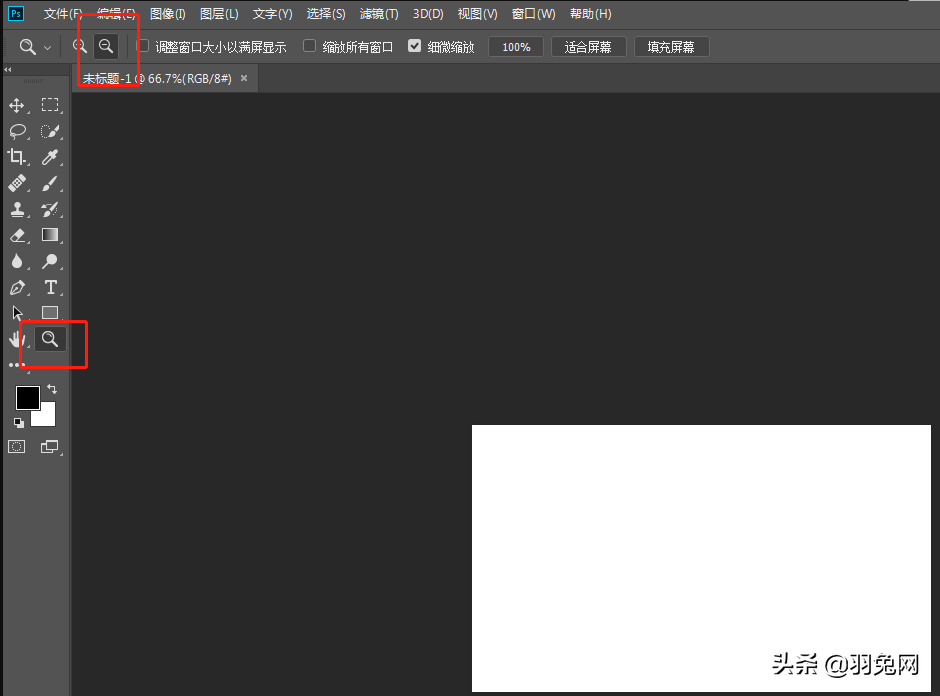Uncheck the 细微缩放 checkbox
The height and width of the screenshot is (696, 940).
[415, 46]
